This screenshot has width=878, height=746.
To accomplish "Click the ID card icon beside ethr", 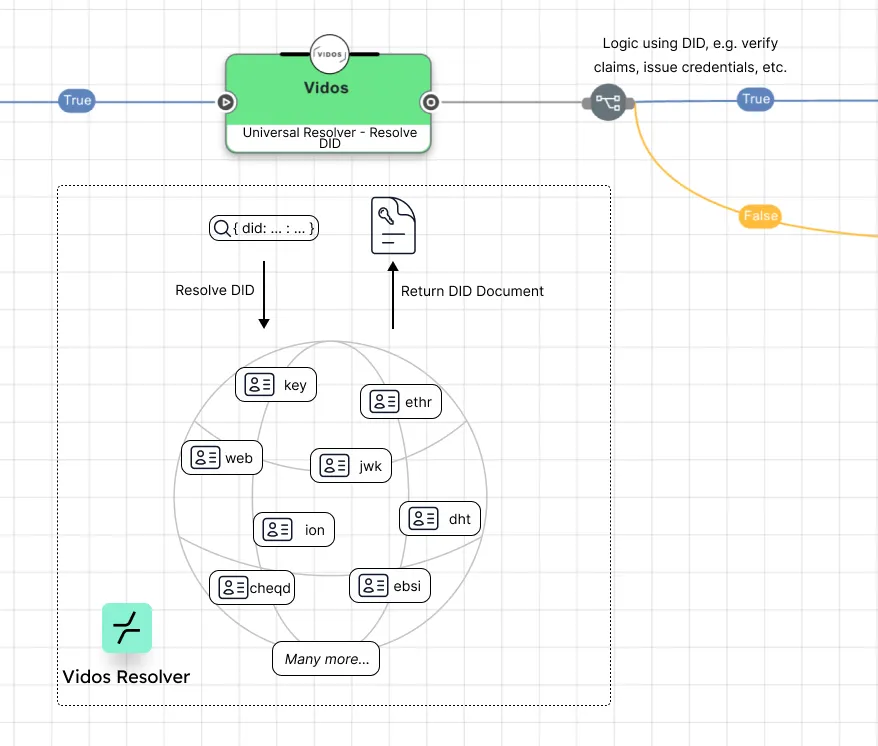I will click(x=384, y=401).
